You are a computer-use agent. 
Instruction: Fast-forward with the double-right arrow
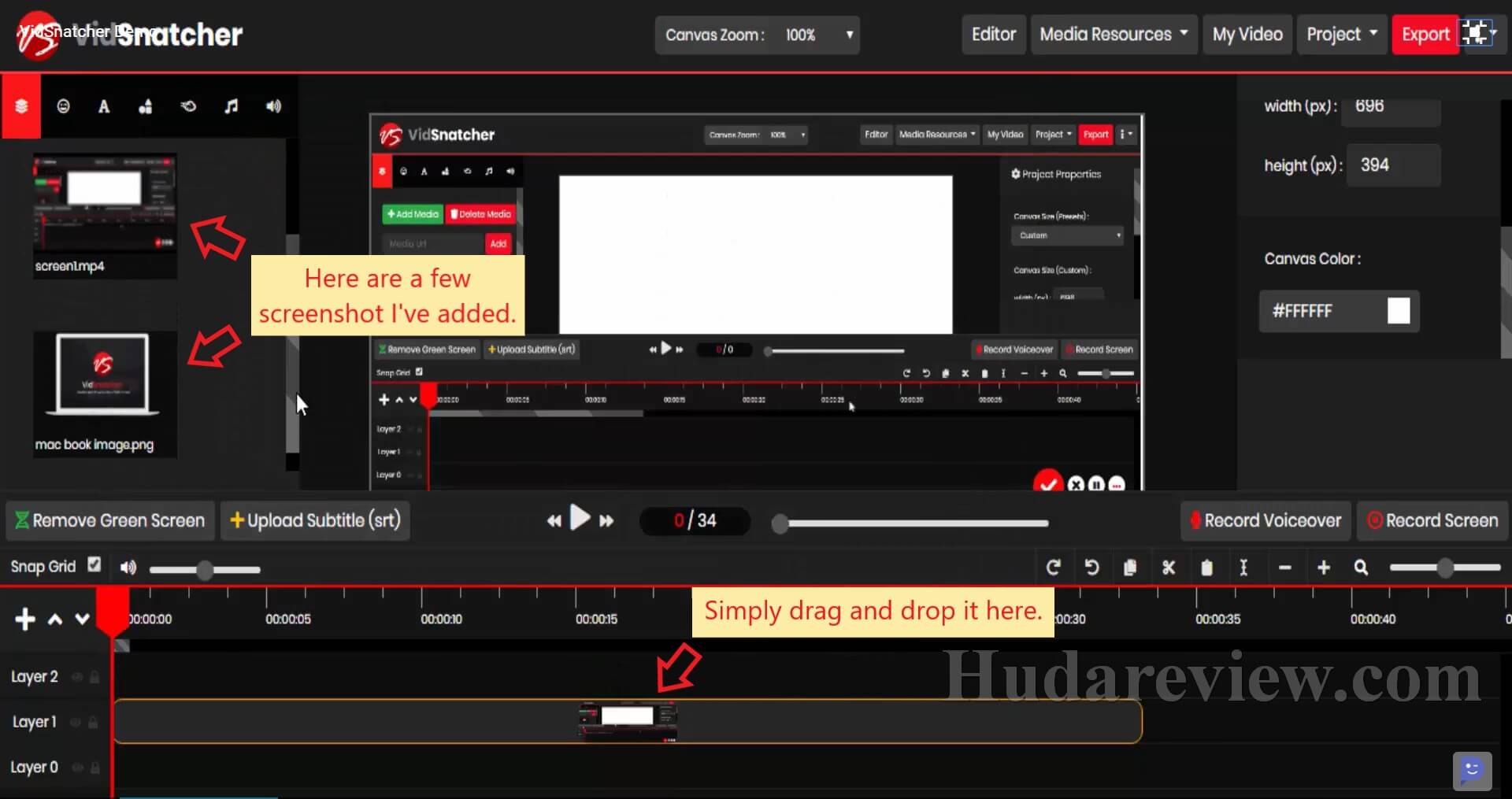click(x=606, y=520)
